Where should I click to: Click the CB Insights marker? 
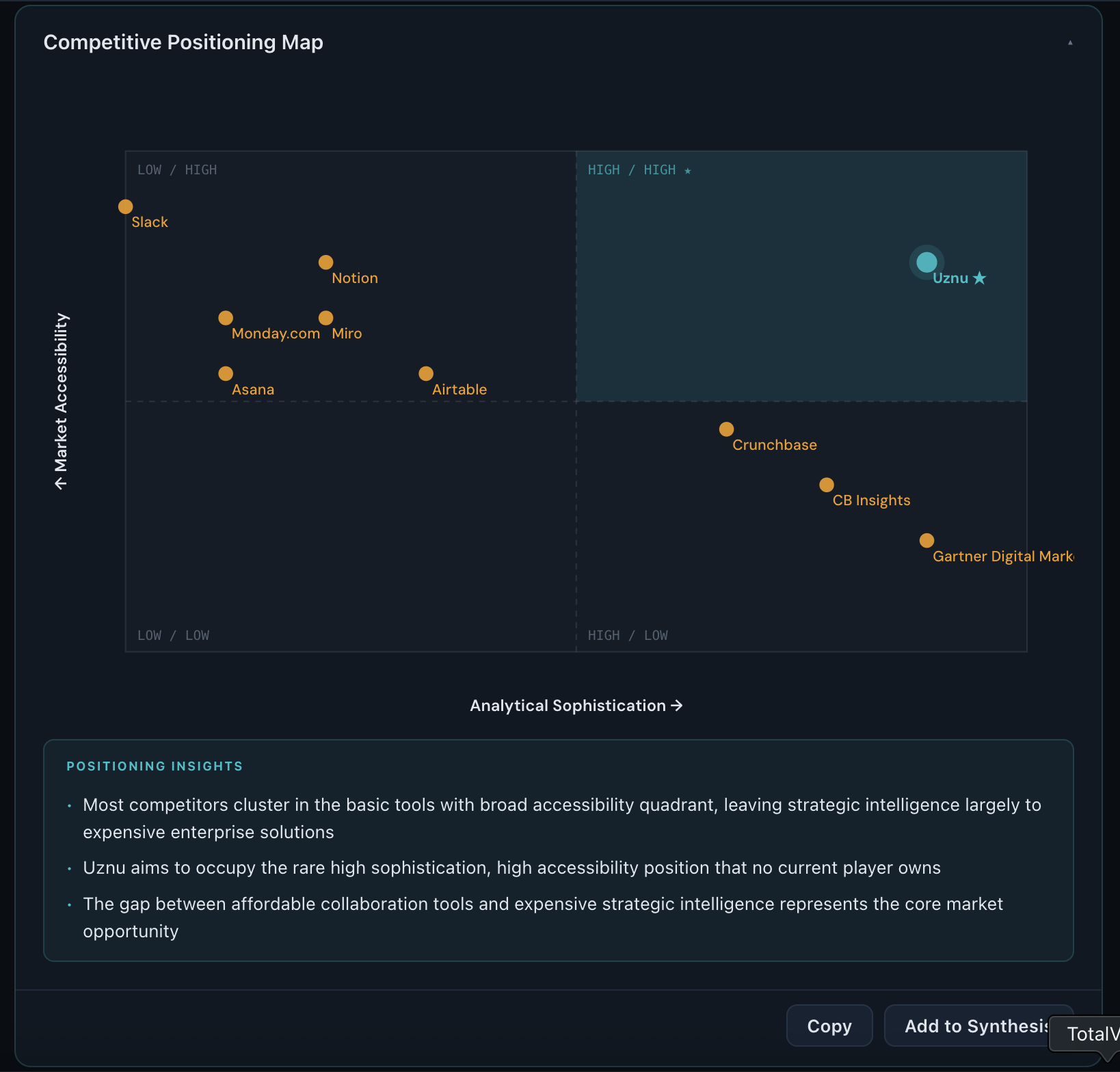826,485
